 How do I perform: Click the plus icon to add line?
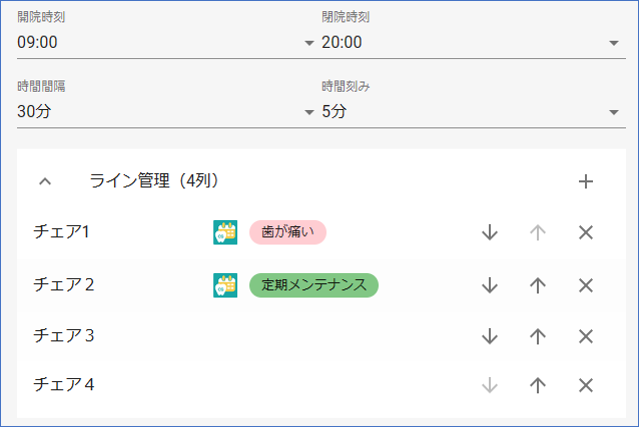586,181
